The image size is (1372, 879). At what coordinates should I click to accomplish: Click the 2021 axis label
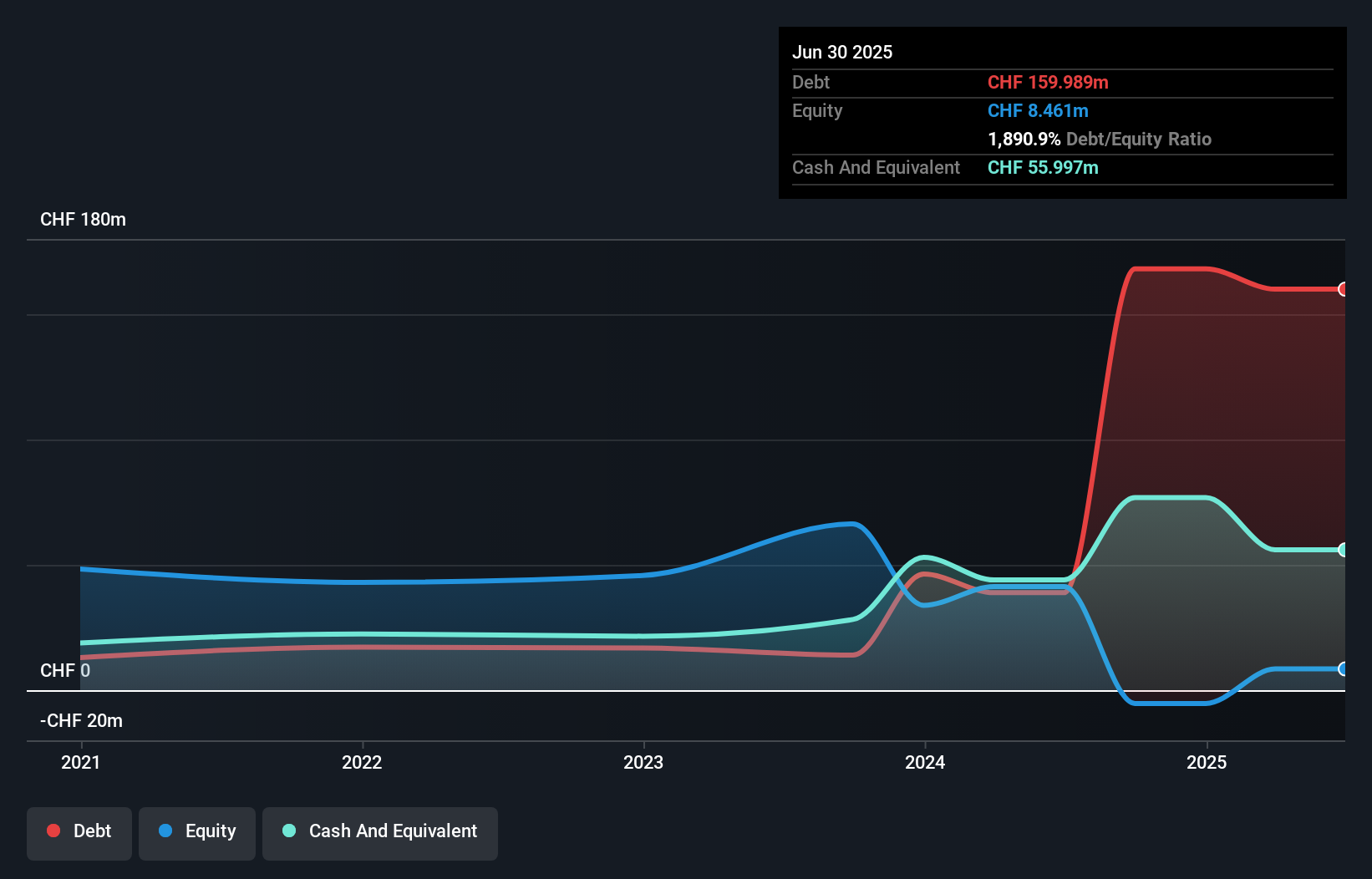pyautogui.click(x=79, y=762)
